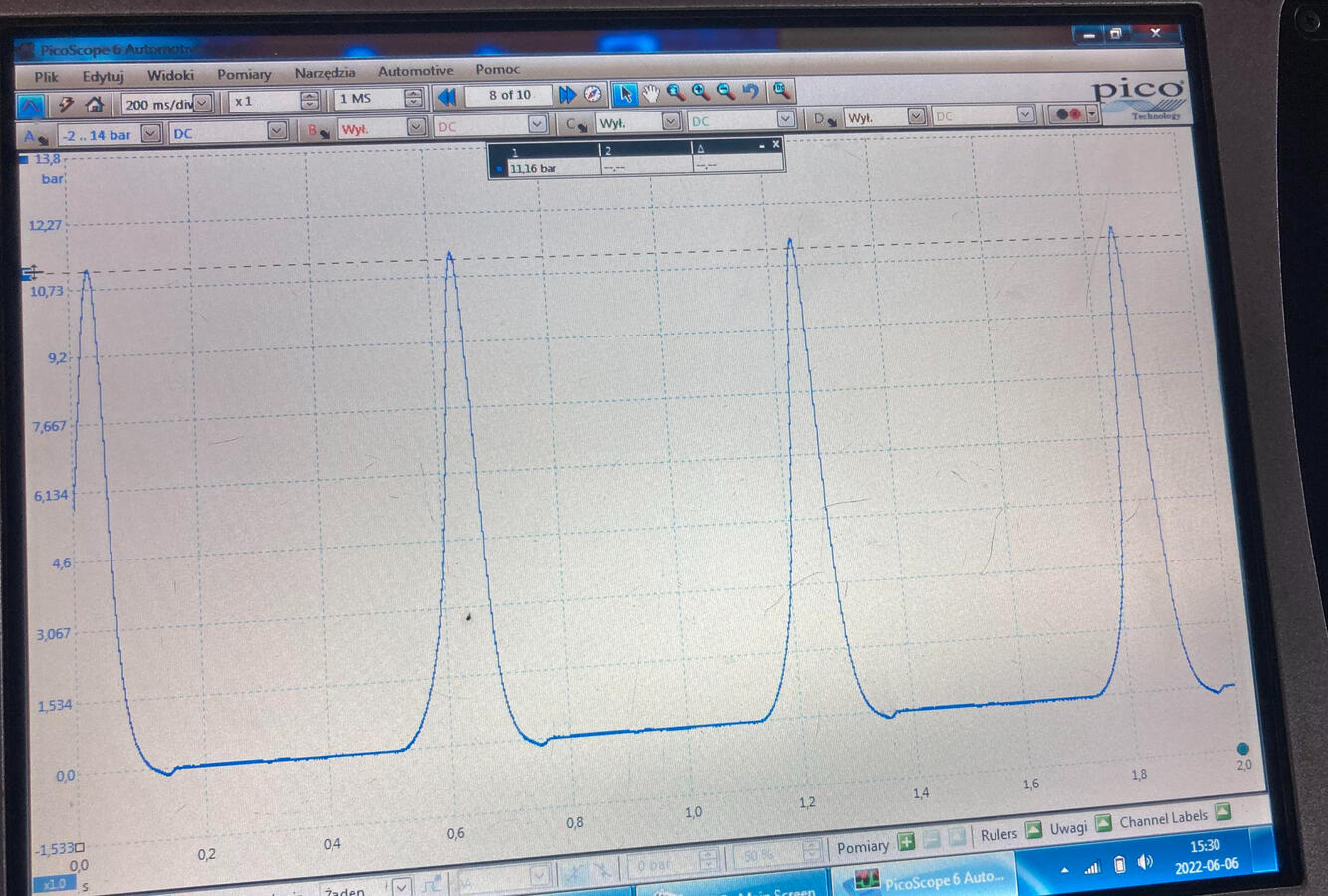Toggle the Rulers legend button
Image resolution: width=1328 pixels, height=896 pixels.
[1034, 830]
